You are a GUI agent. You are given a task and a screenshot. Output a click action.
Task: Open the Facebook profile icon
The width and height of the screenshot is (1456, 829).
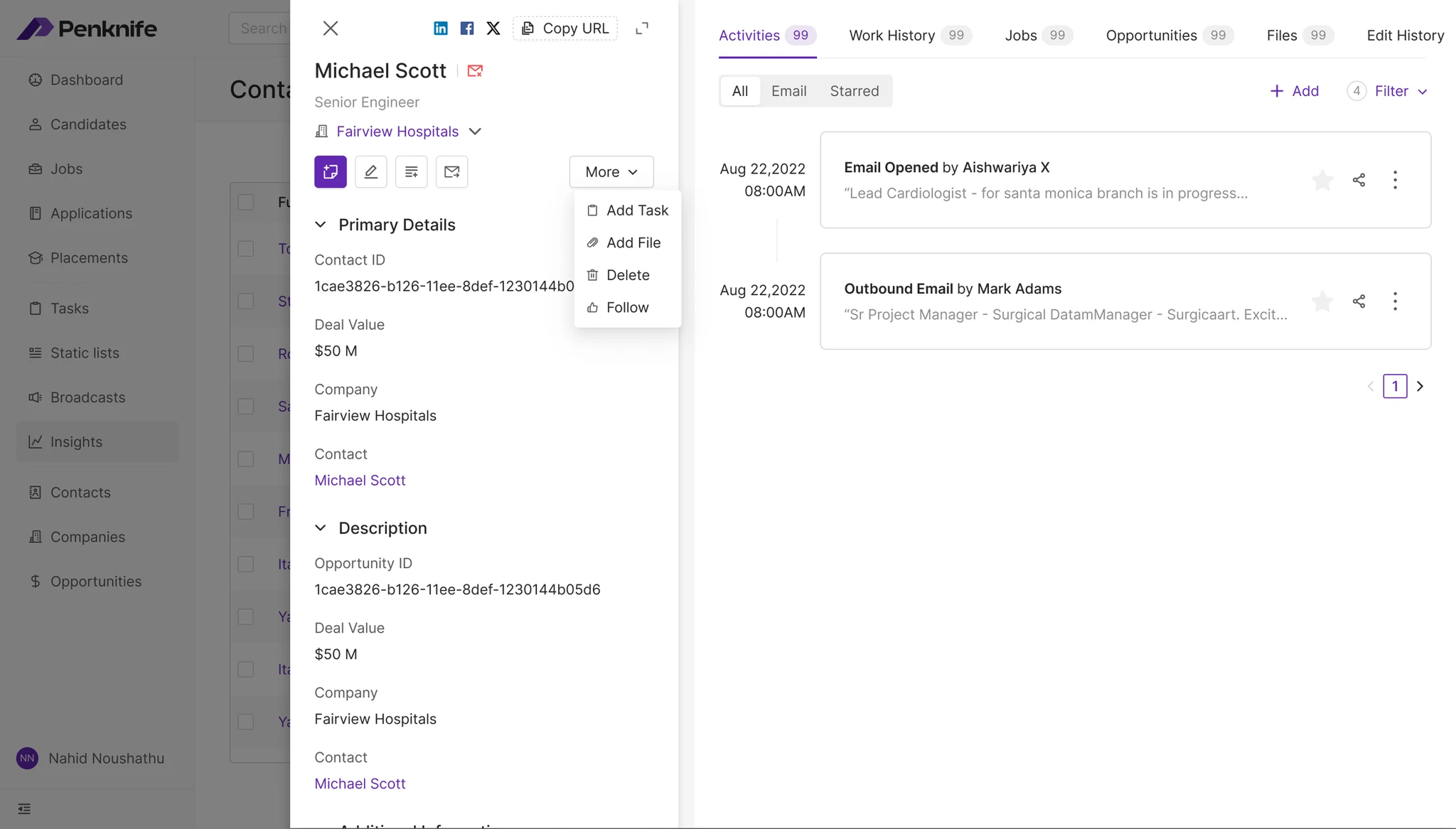(467, 28)
